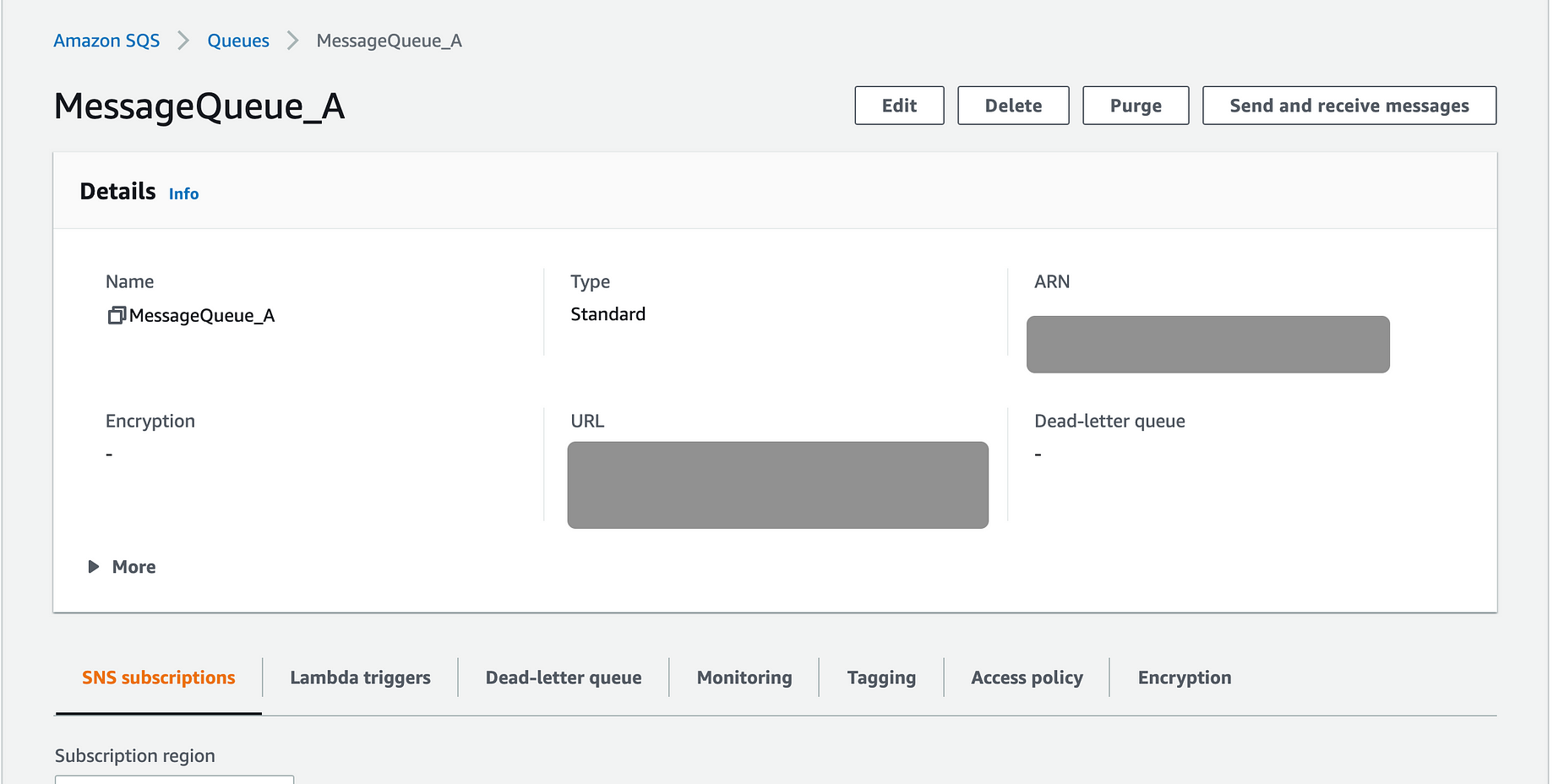Open the Info link beside Details

[183, 193]
